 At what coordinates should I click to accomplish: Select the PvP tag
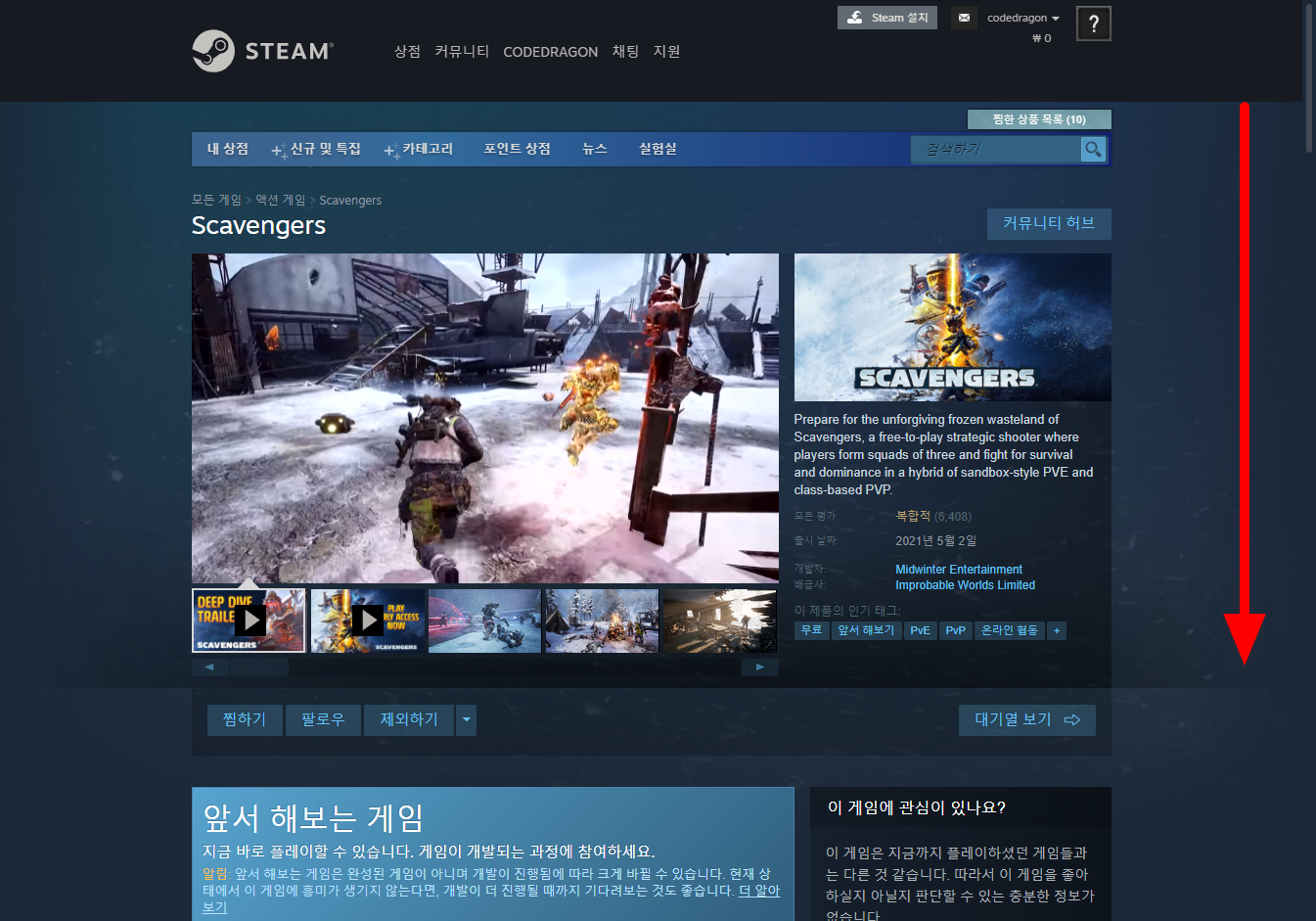pyautogui.click(x=956, y=631)
